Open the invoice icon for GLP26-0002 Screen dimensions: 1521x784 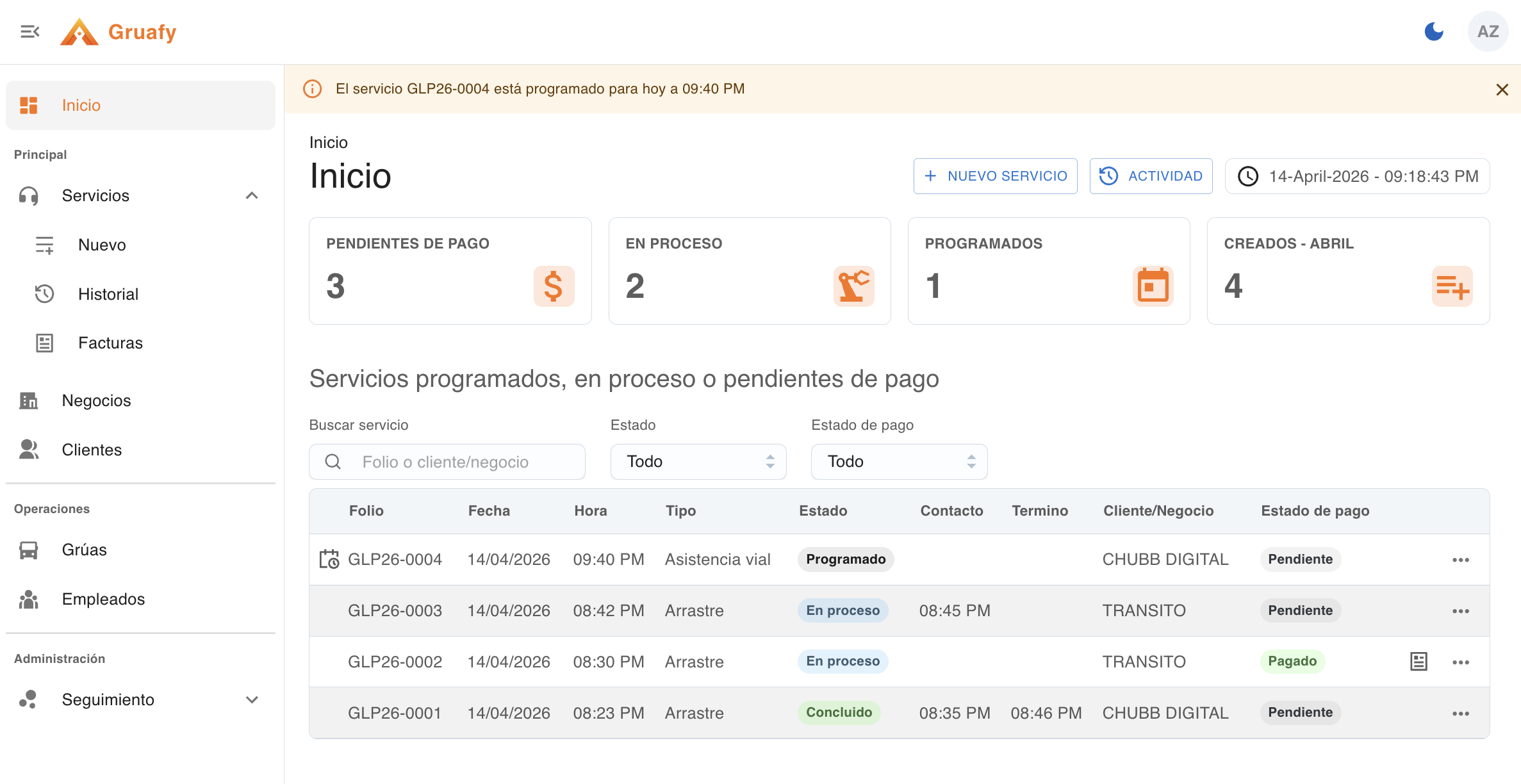[1418, 662]
